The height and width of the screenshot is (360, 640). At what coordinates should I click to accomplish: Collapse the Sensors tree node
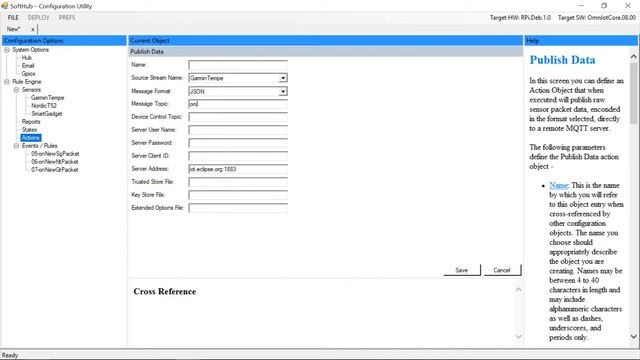(x=16, y=90)
